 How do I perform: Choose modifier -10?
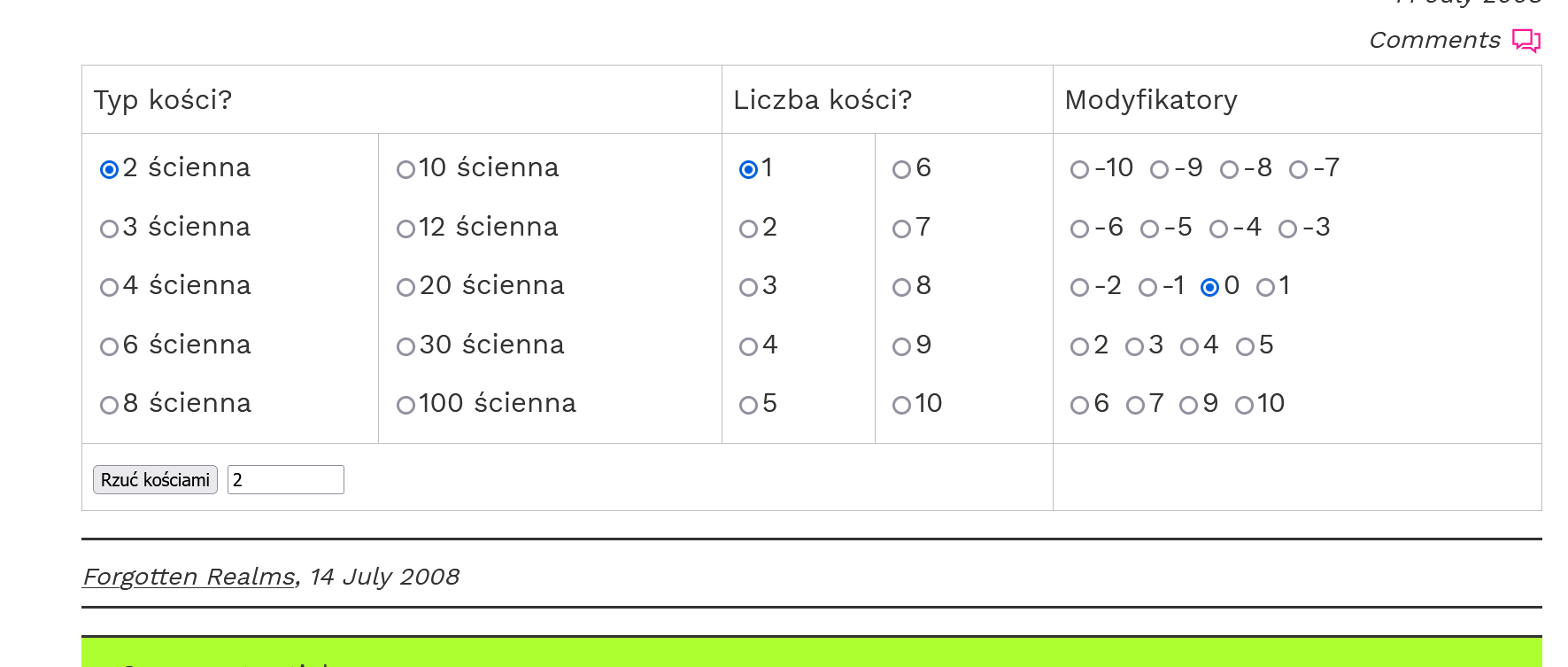[x=1080, y=169]
